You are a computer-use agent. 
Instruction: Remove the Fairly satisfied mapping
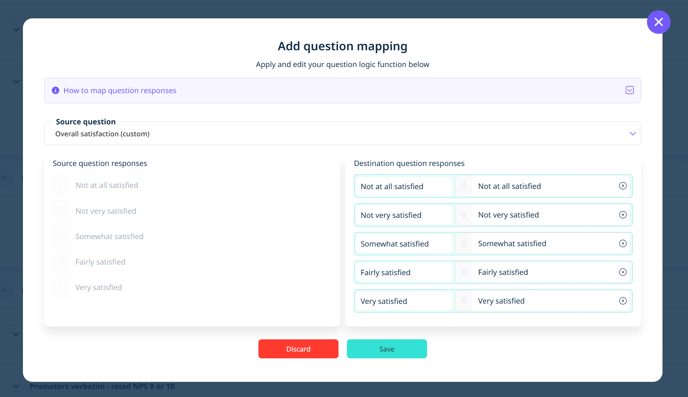(623, 272)
